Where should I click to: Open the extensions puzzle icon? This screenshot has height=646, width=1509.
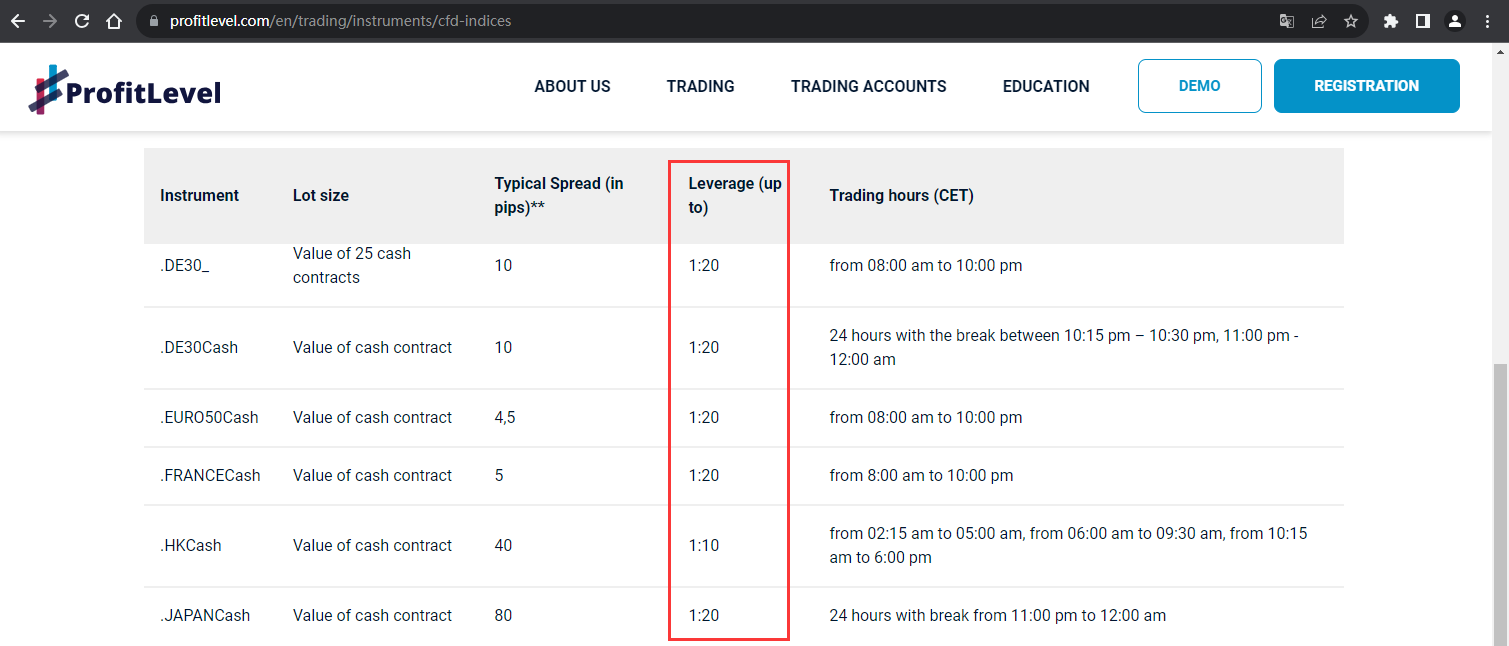(1391, 21)
